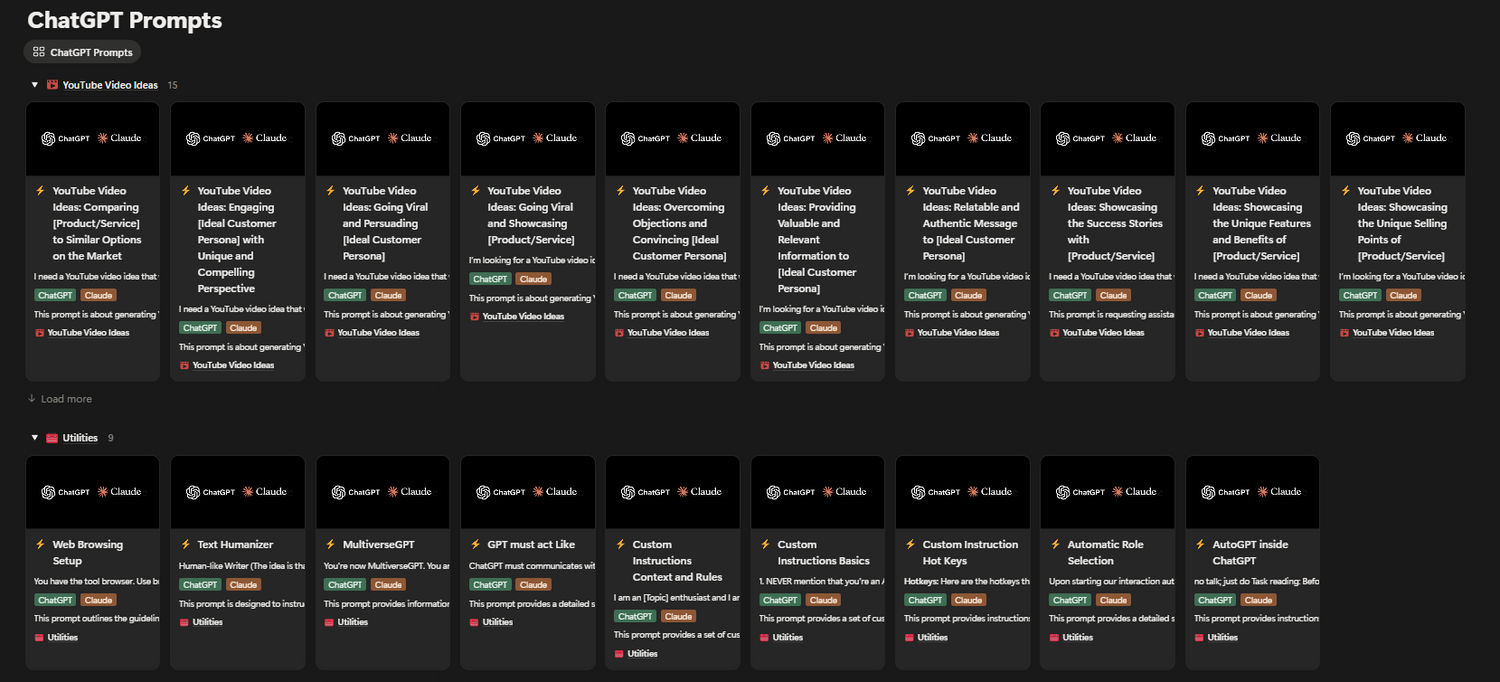Screen dimensions: 1500x682
Task: Collapse the Utilities group triangle
Action: [x=35, y=438]
